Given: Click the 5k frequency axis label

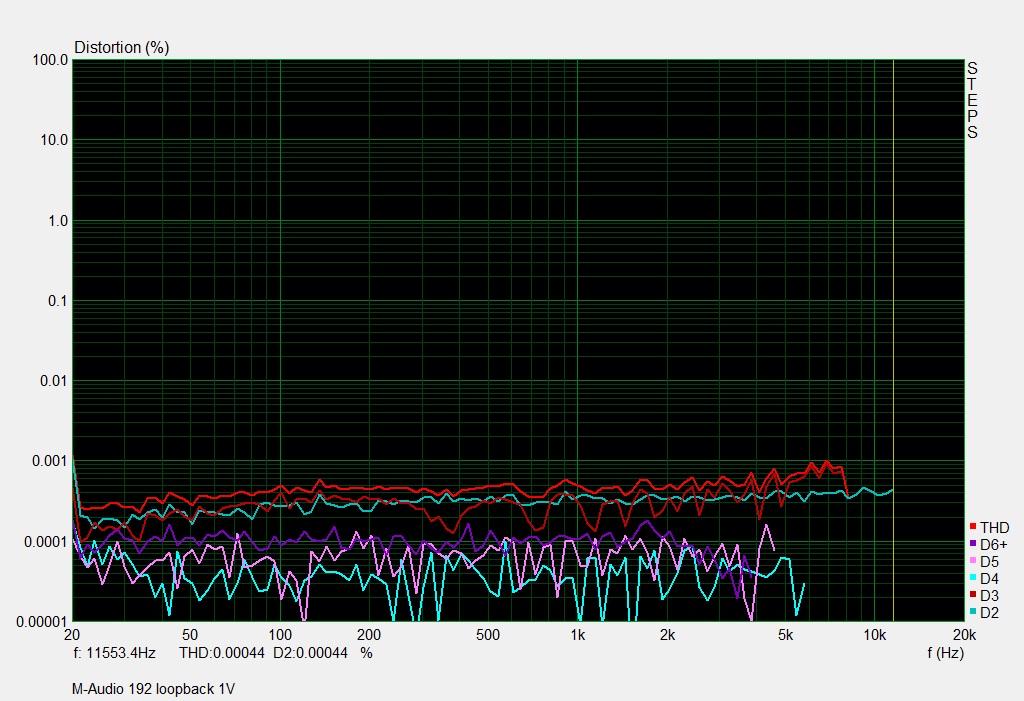Looking at the screenshot, I should pos(785,635).
